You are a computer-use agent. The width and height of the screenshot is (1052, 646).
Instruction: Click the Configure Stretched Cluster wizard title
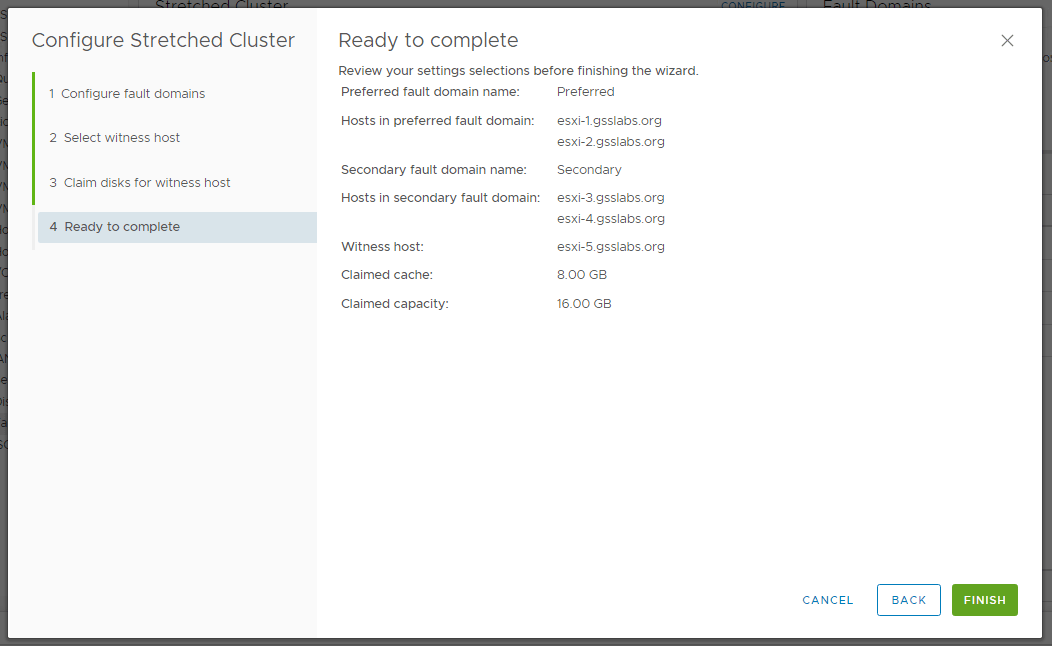click(163, 41)
